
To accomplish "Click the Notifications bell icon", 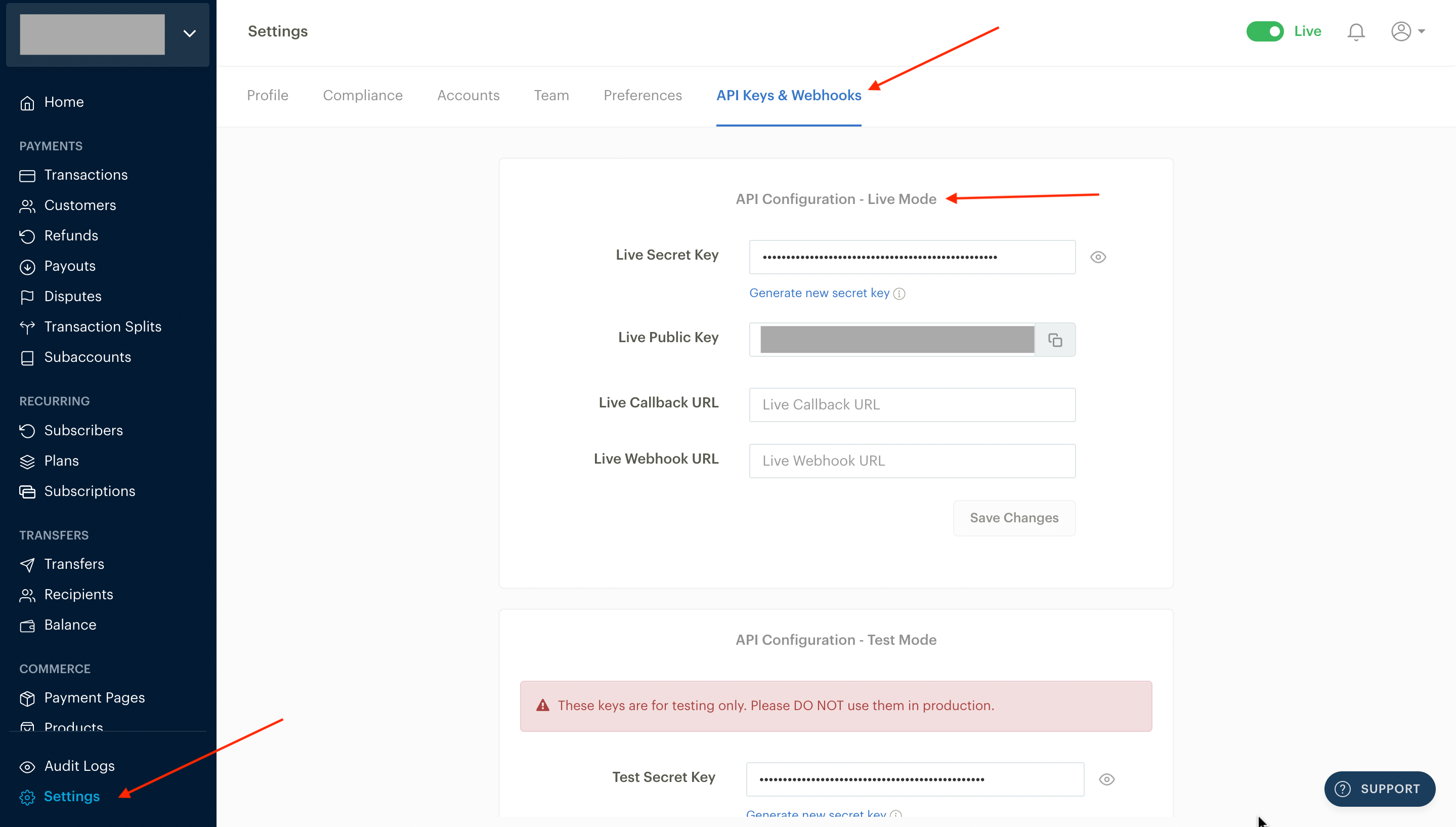I will point(1356,31).
